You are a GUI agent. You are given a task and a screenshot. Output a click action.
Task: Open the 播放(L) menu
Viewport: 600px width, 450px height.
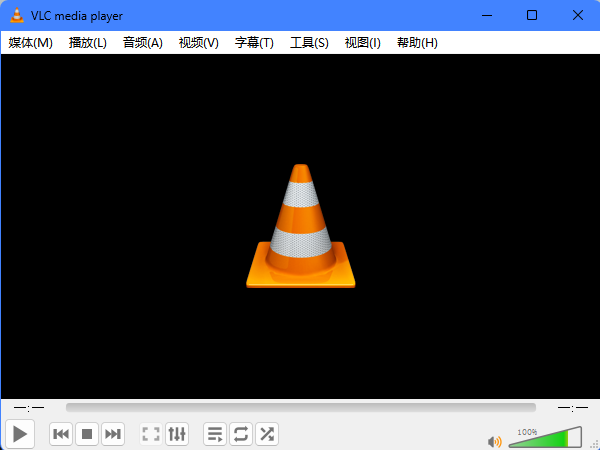pyautogui.click(x=88, y=42)
